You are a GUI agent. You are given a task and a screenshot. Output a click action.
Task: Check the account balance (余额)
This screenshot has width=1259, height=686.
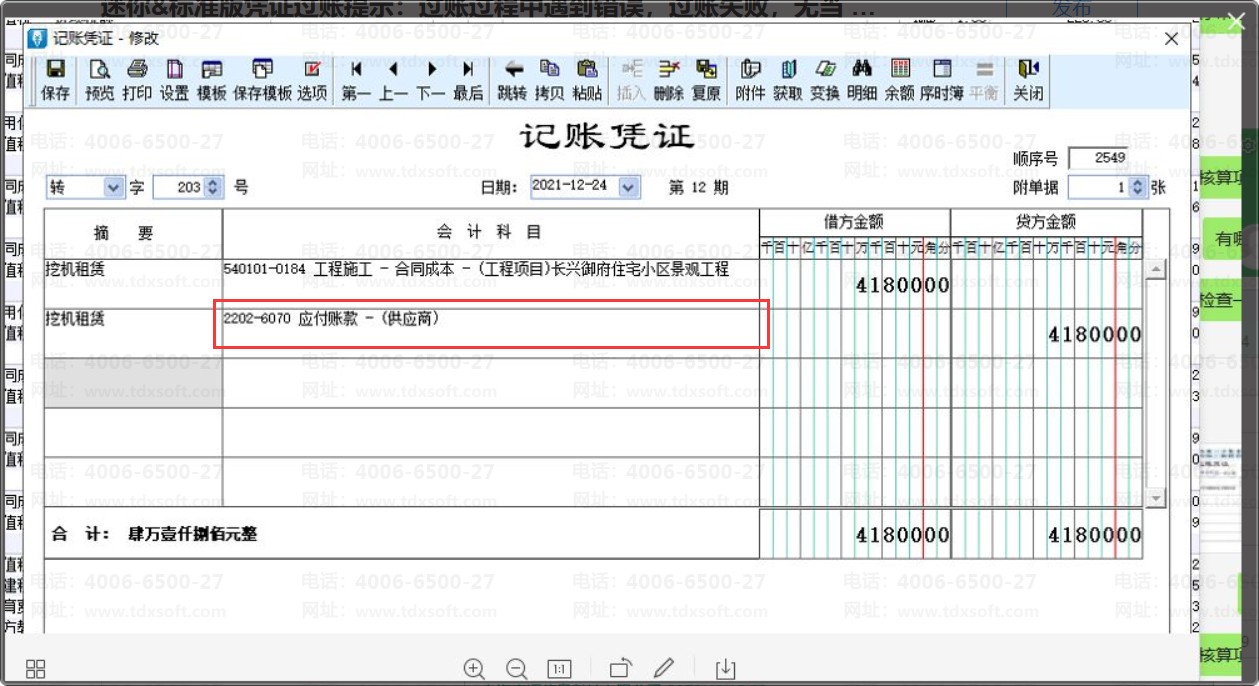click(x=900, y=80)
